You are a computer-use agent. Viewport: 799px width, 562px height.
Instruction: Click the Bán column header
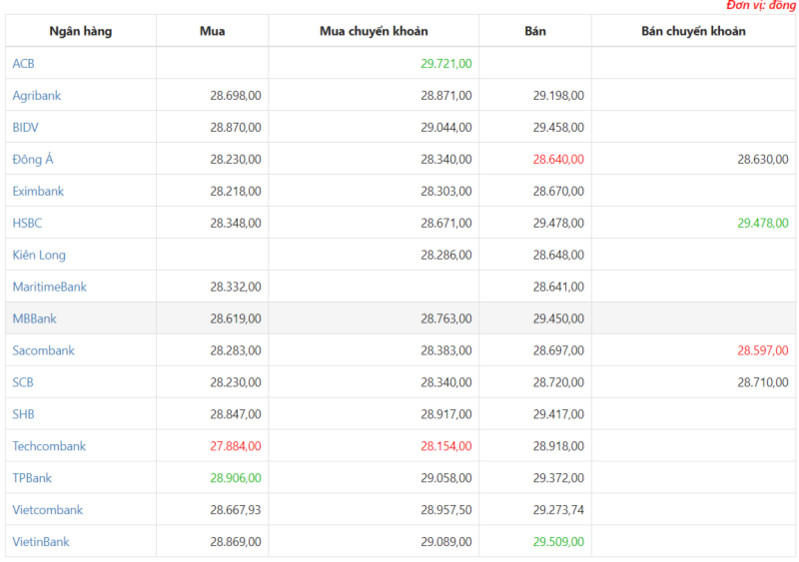click(535, 31)
